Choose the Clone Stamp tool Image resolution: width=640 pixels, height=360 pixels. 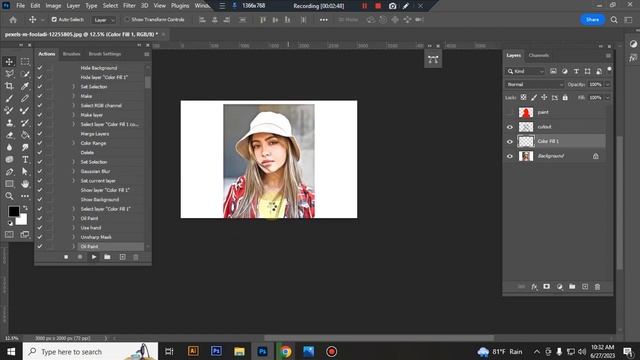click(x=9, y=123)
